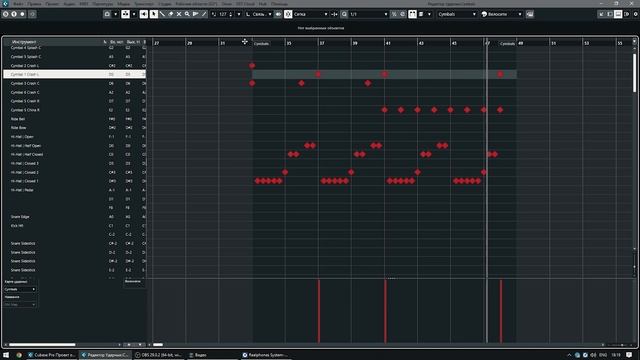
Task: Open the Студия menu
Action: pos(164,4)
